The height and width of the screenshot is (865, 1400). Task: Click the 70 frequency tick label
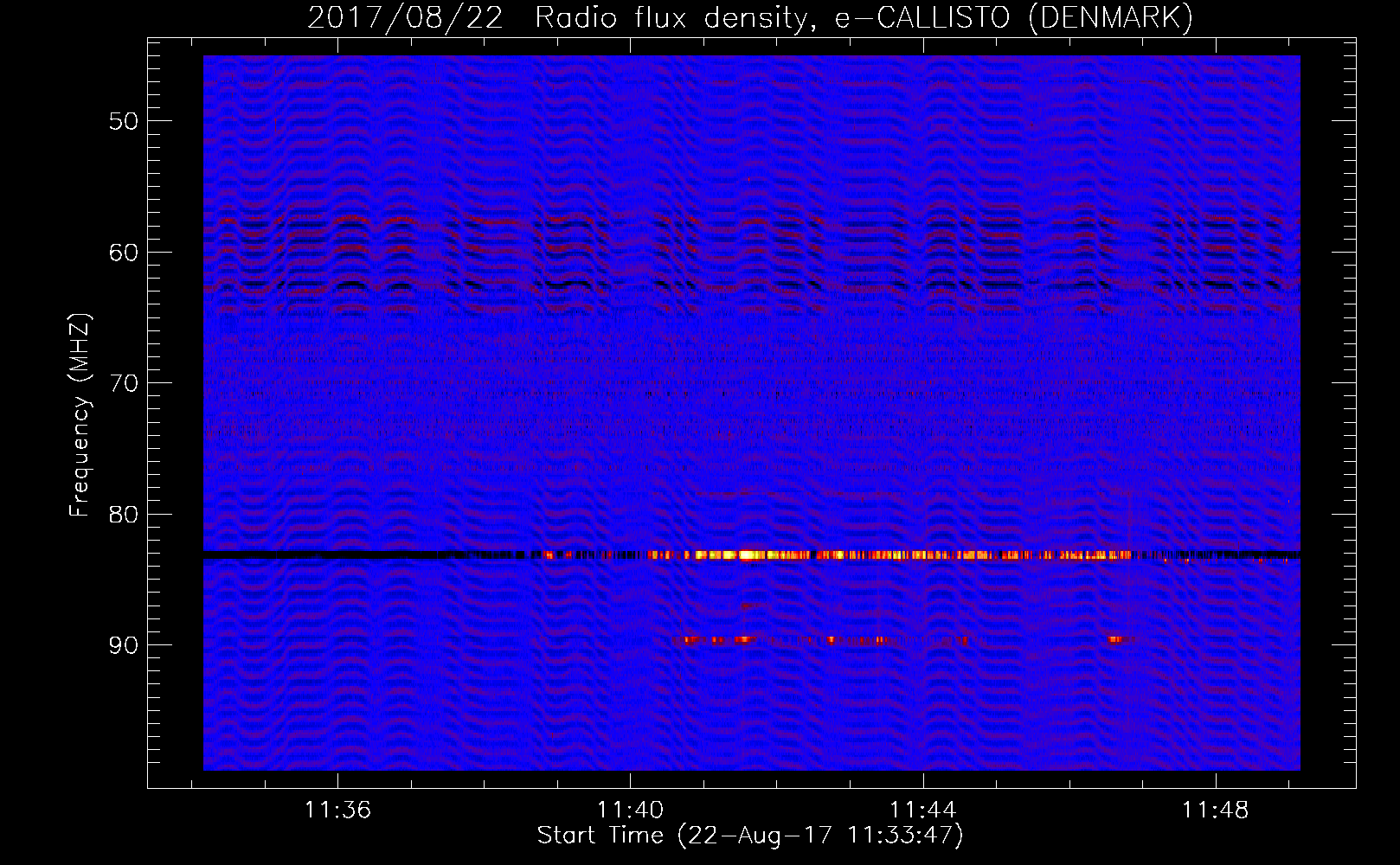pos(123,383)
